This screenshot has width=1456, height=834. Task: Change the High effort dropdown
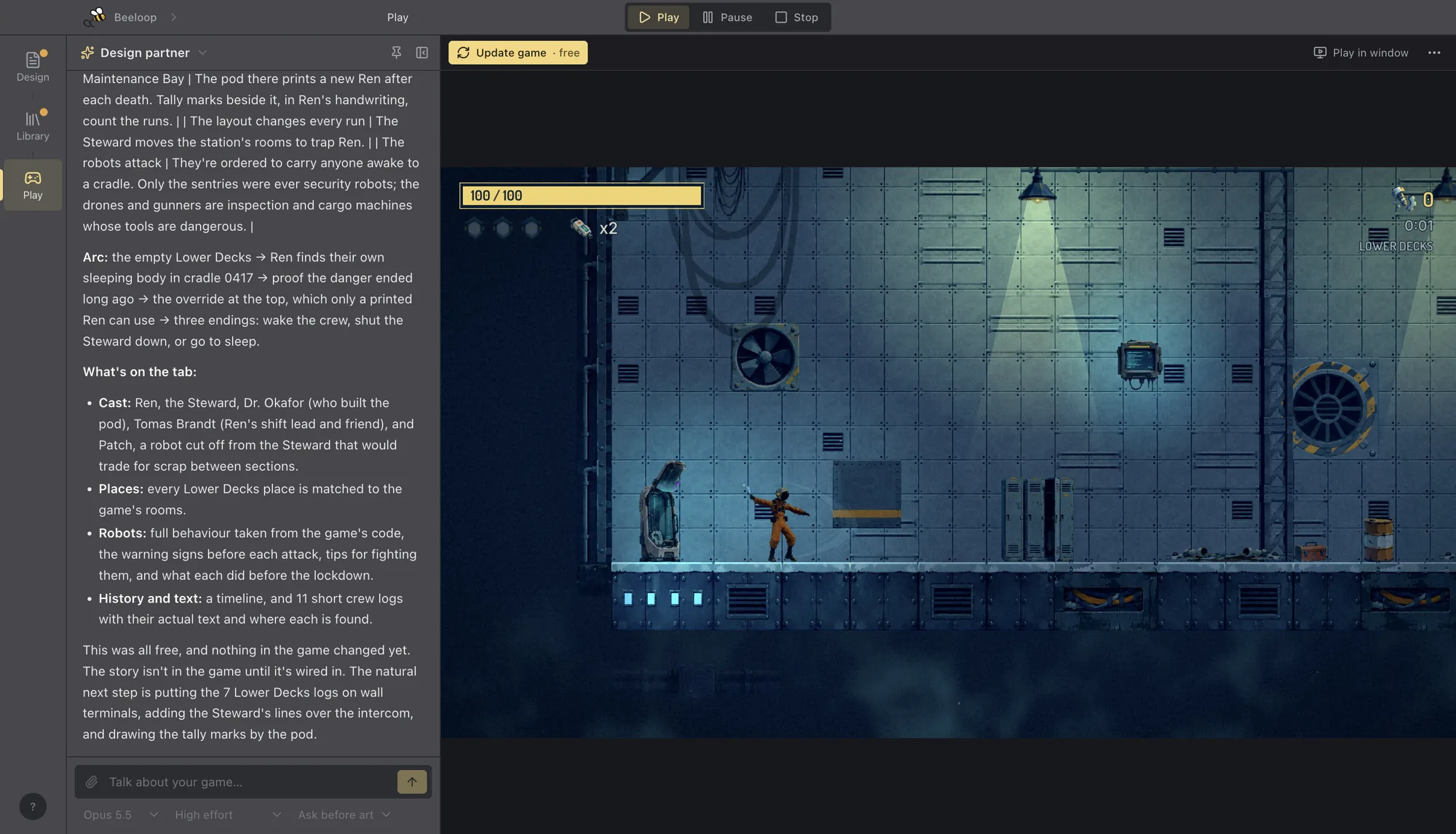pyautogui.click(x=227, y=814)
